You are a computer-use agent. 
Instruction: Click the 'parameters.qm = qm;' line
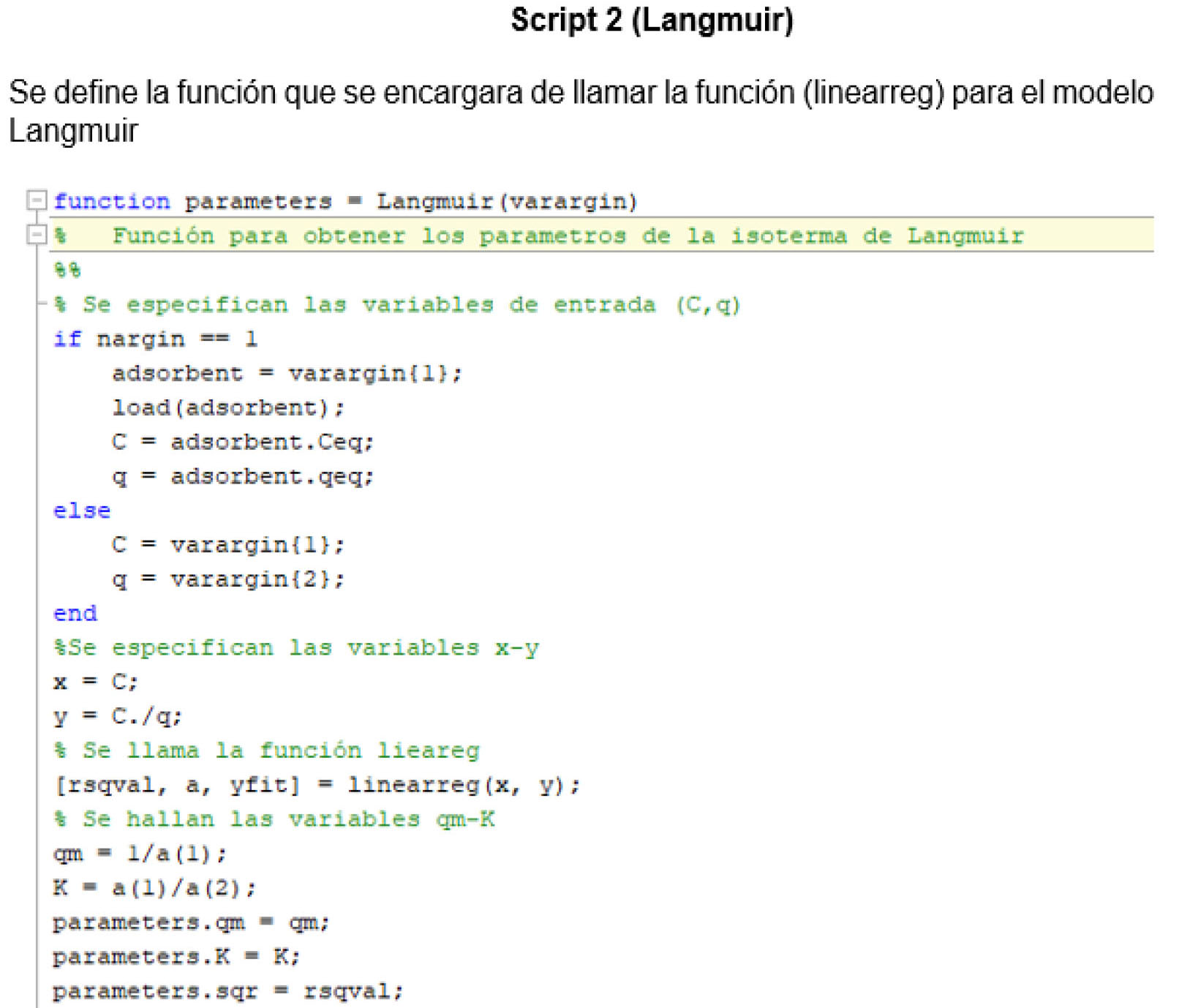pos(191,922)
